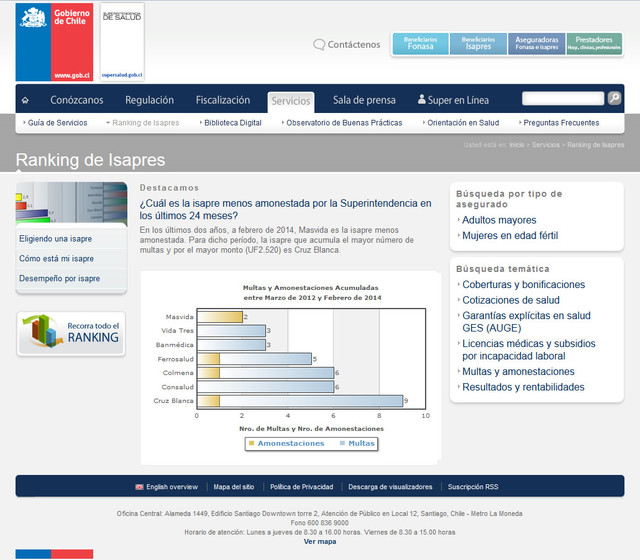The width and height of the screenshot is (640, 560).
Task: Open Mapa del sitio footer link
Action: pos(234,487)
